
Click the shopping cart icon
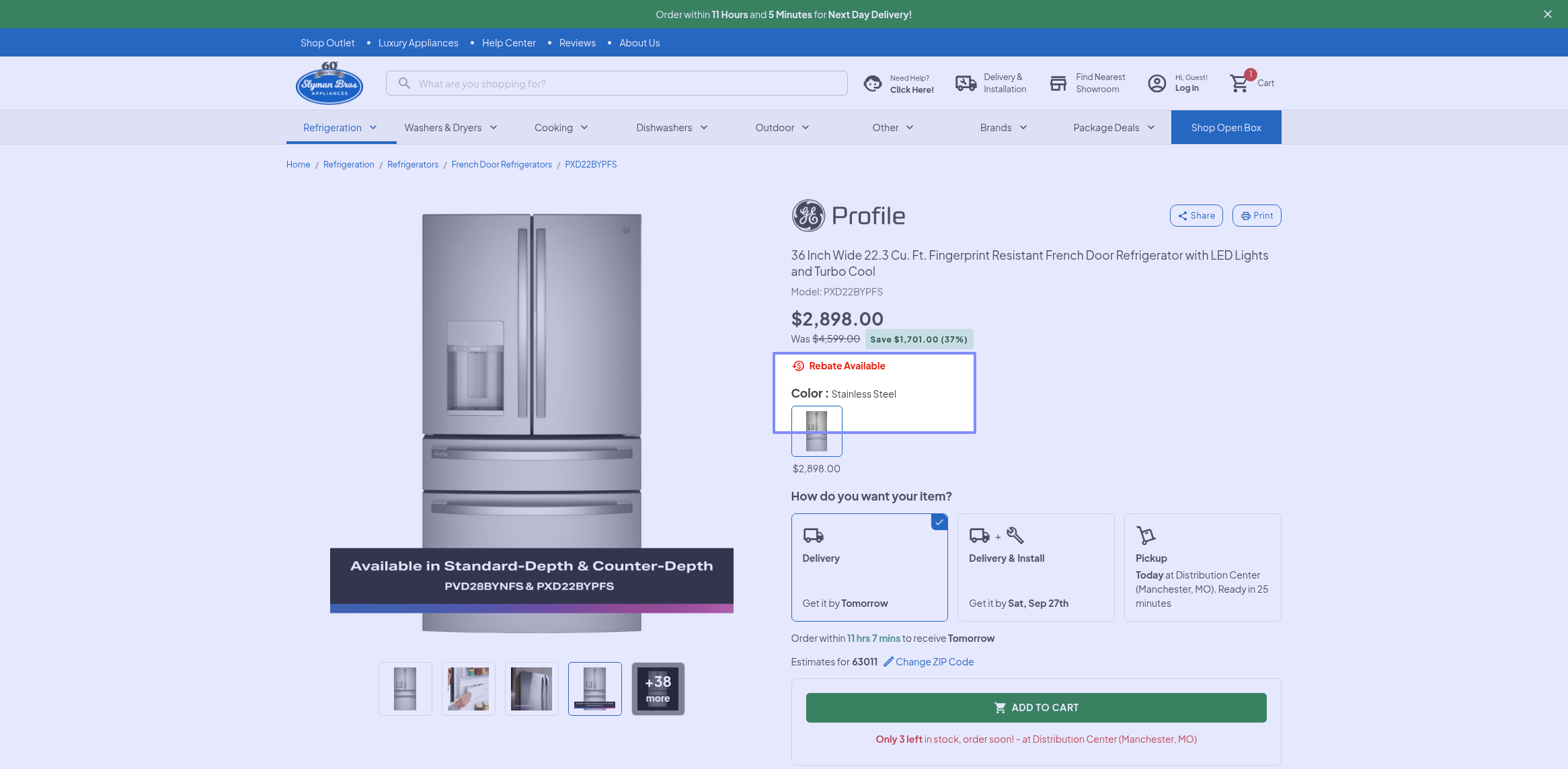click(1239, 83)
